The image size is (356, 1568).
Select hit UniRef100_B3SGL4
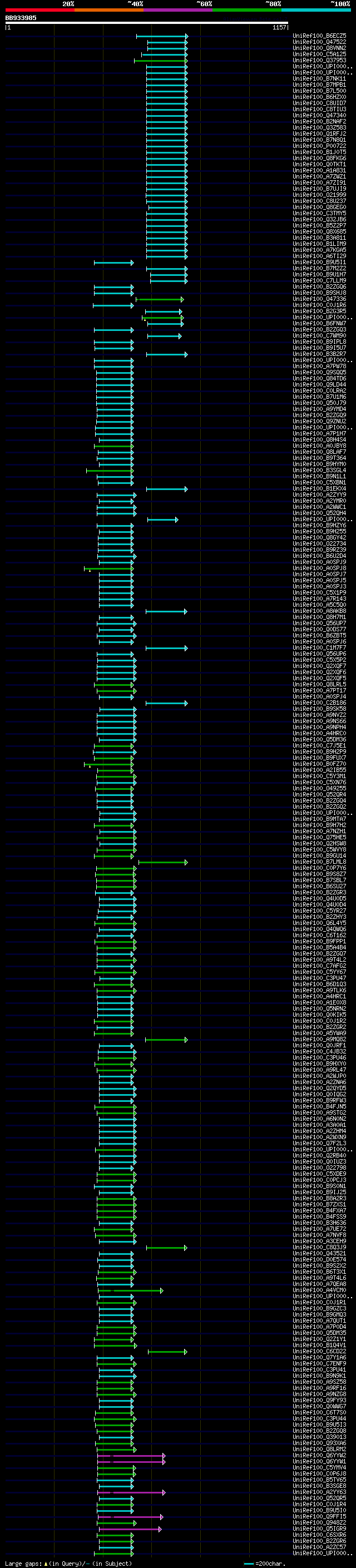coord(319,471)
